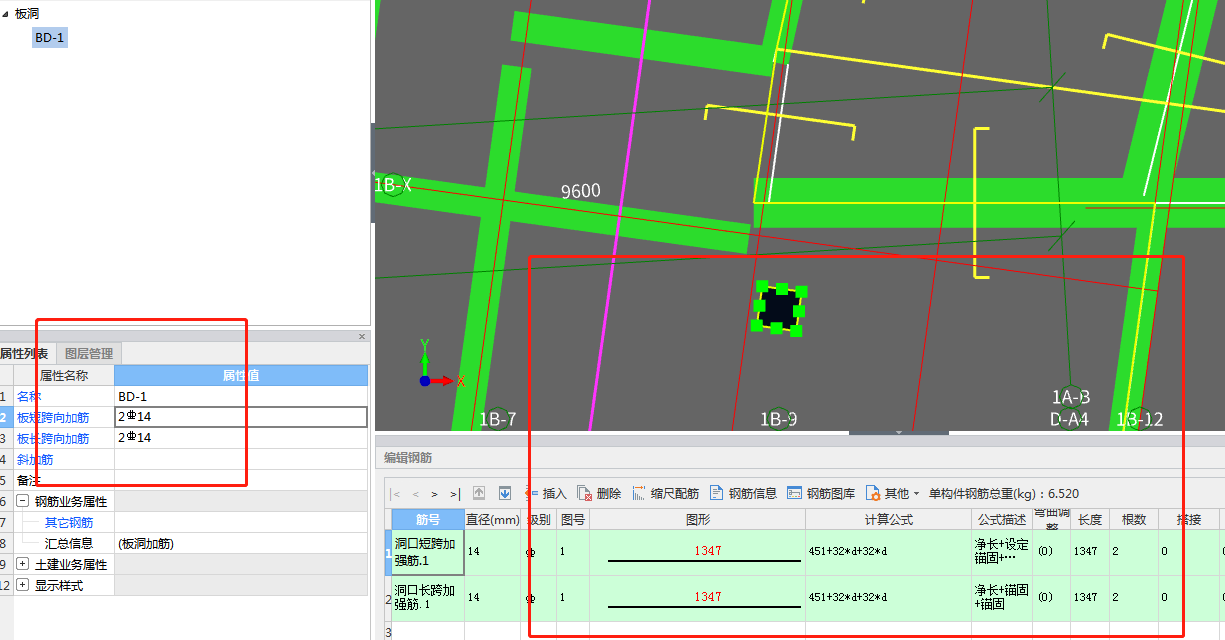The image size is (1225, 640).
Task: Select BD-1 in the component tree
Action: (50, 37)
